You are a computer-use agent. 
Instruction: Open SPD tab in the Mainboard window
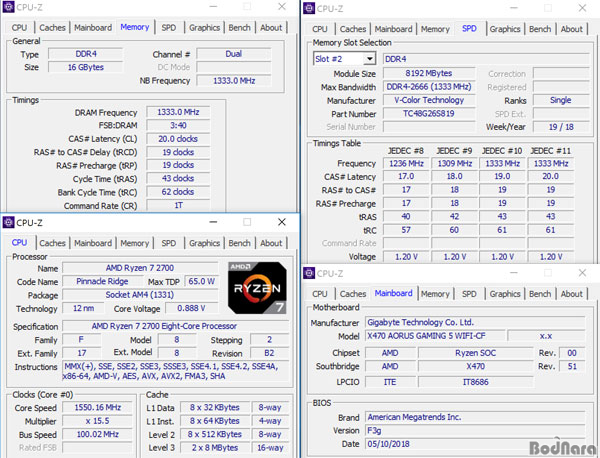(x=469, y=294)
